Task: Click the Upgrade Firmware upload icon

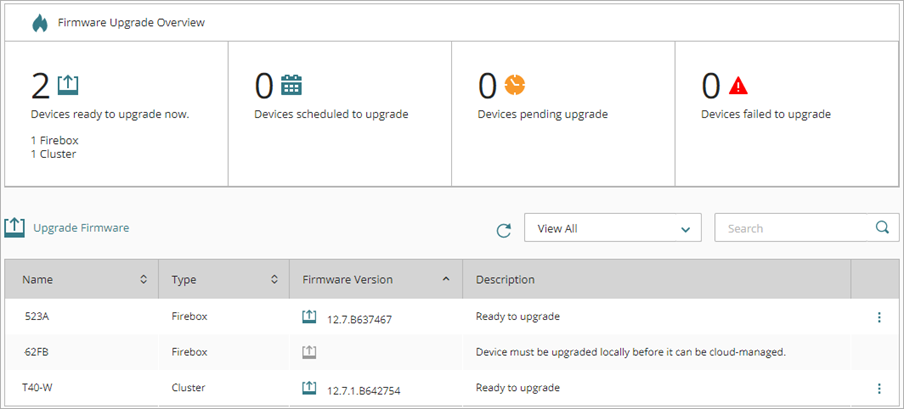Action: [14, 228]
